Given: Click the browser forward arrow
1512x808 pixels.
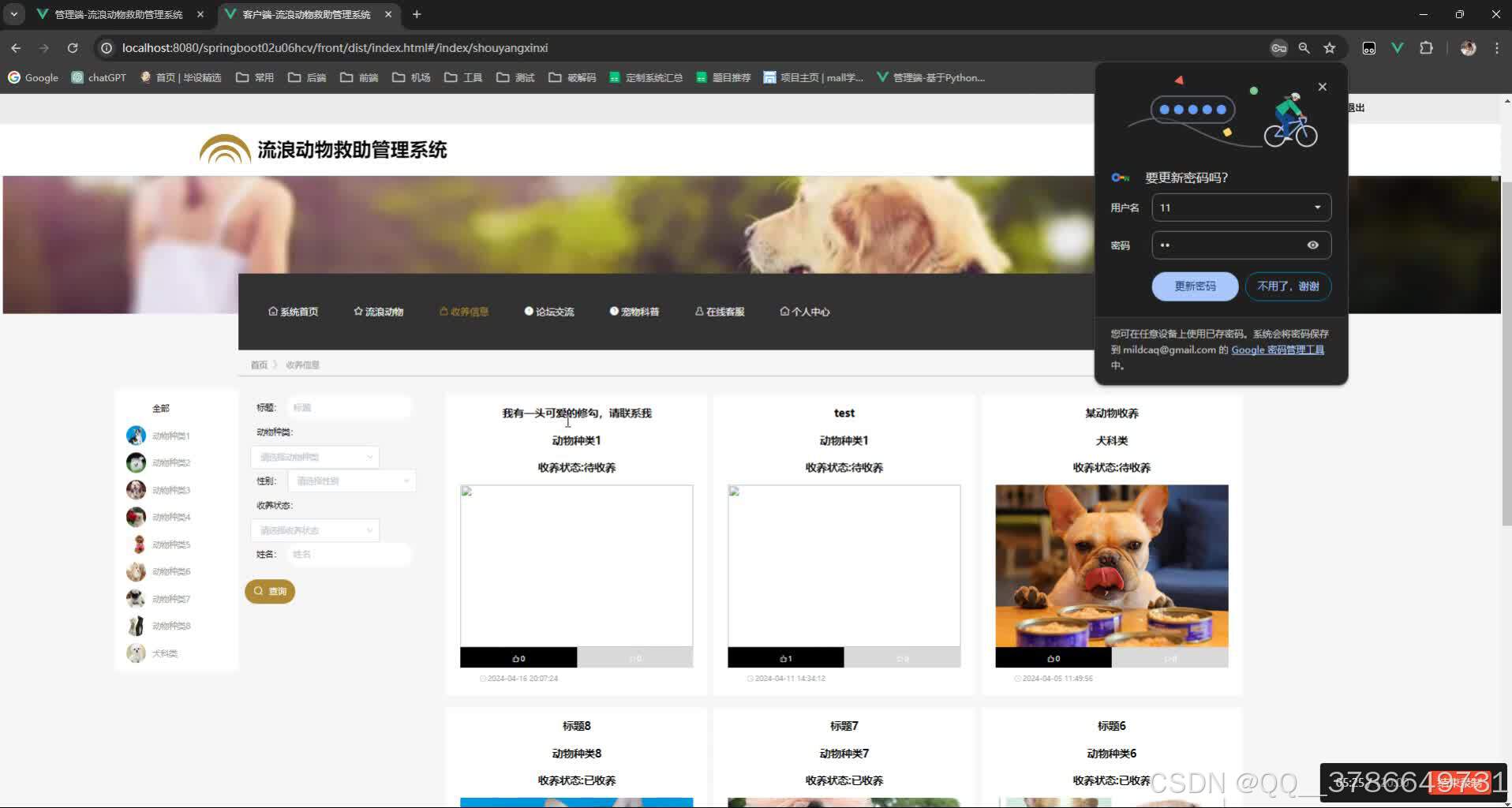Looking at the screenshot, I should (x=44, y=48).
